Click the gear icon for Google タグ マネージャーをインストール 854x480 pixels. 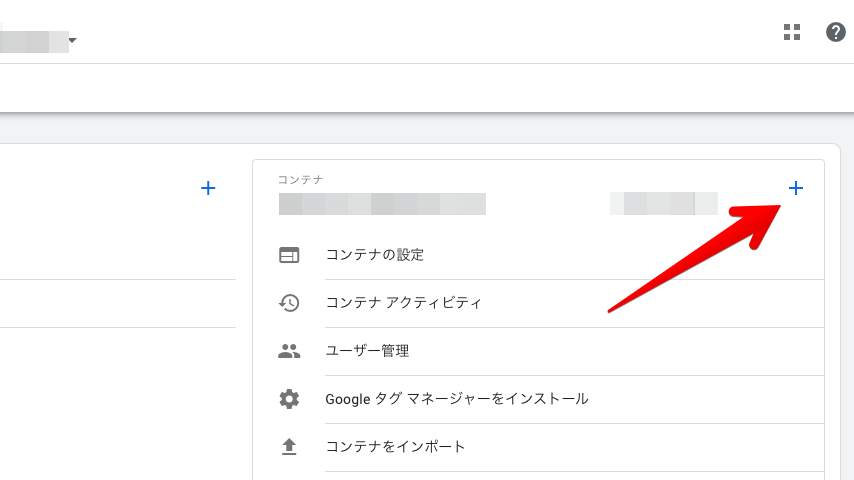(x=289, y=399)
